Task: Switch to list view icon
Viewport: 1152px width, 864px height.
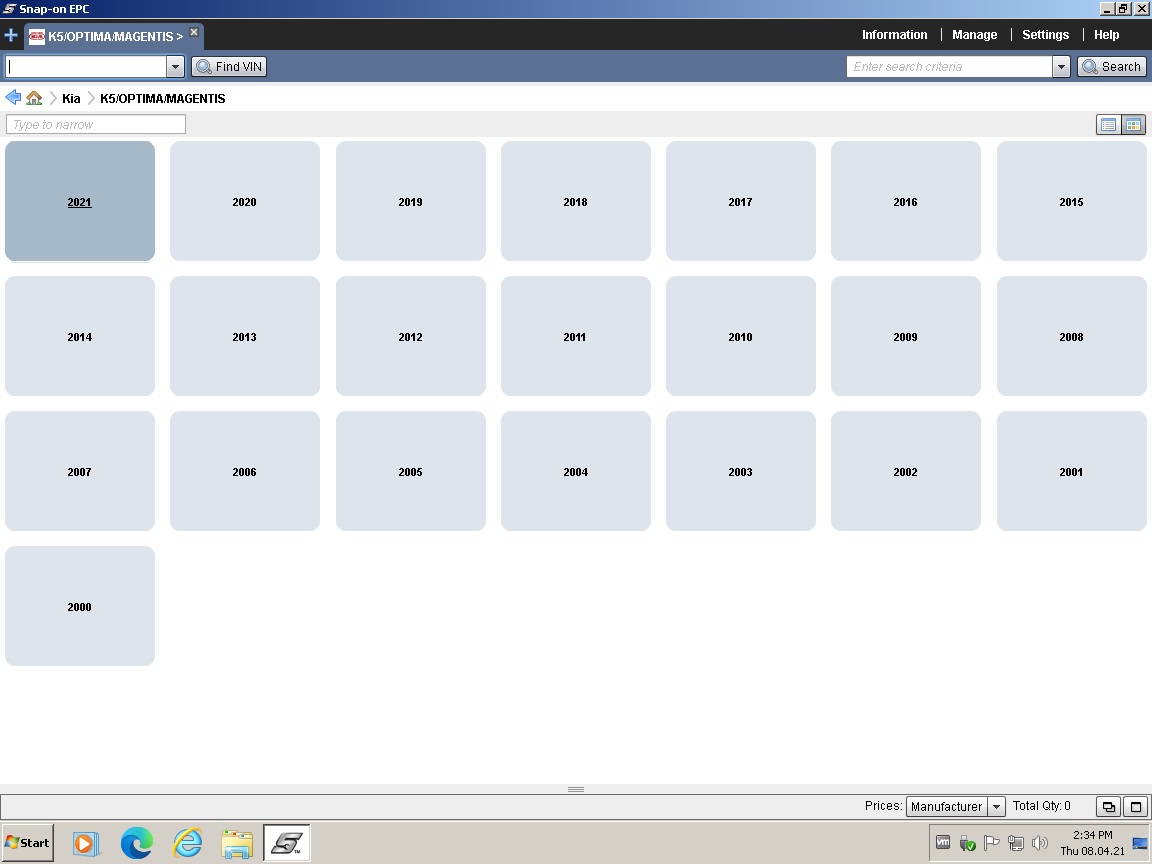Action: (1108, 125)
